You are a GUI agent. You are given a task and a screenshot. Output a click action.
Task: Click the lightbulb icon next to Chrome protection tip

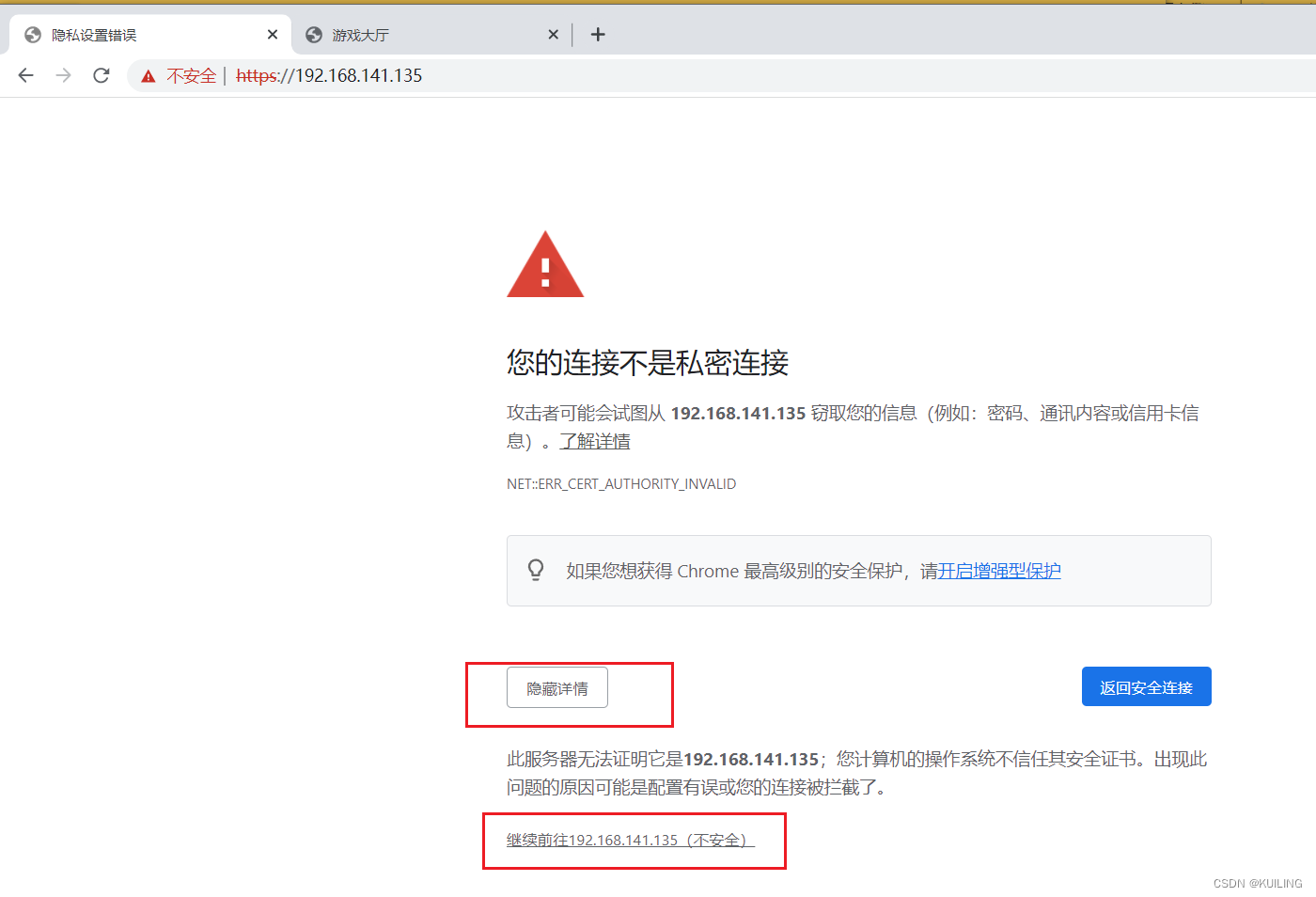pos(536,570)
